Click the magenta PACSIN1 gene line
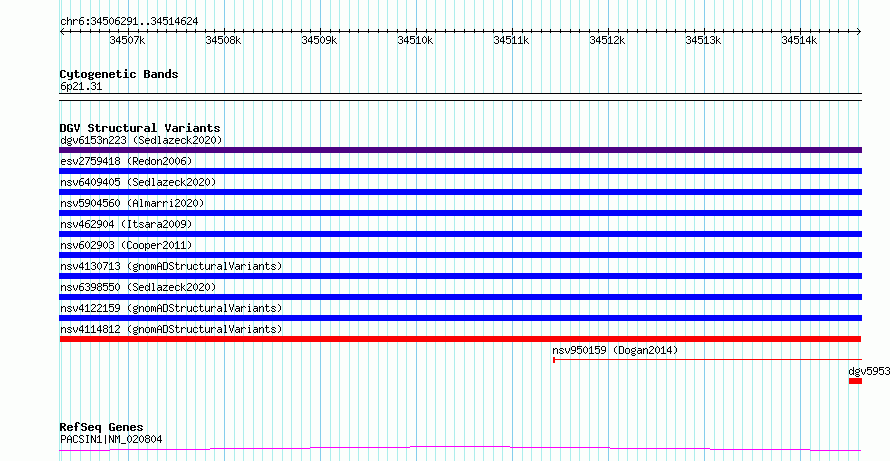Screen dimensions: 890x461 [x=460, y=449]
